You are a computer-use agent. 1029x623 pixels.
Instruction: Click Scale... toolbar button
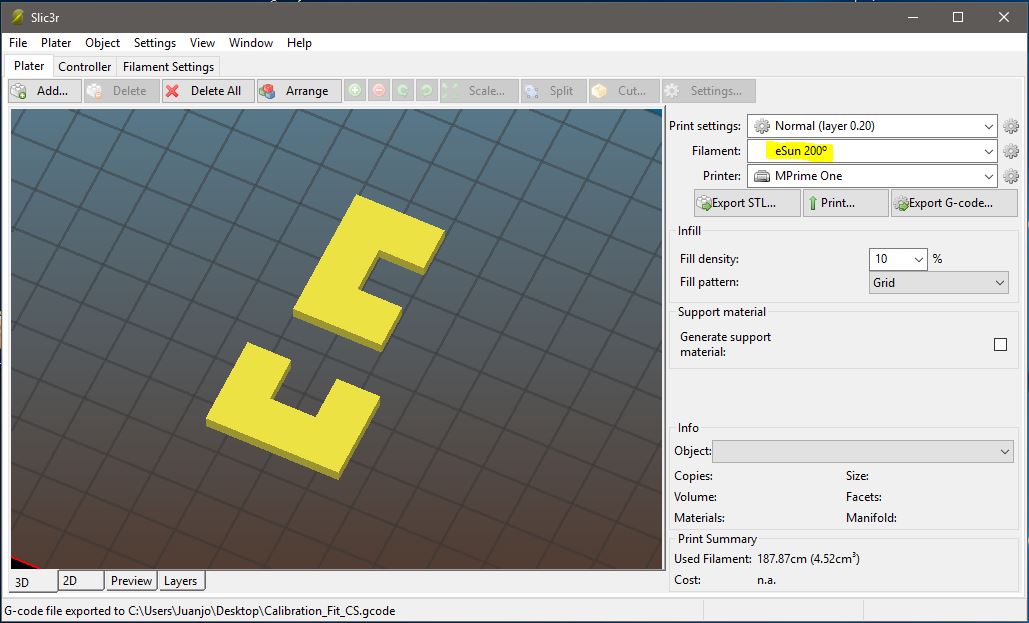[x=479, y=91]
